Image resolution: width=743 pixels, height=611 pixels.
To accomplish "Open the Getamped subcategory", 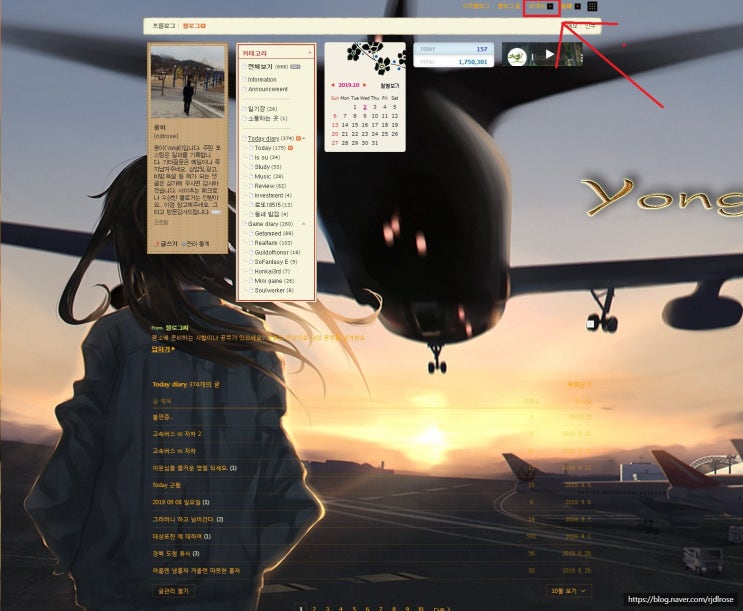I will click(x=268, y=233).
